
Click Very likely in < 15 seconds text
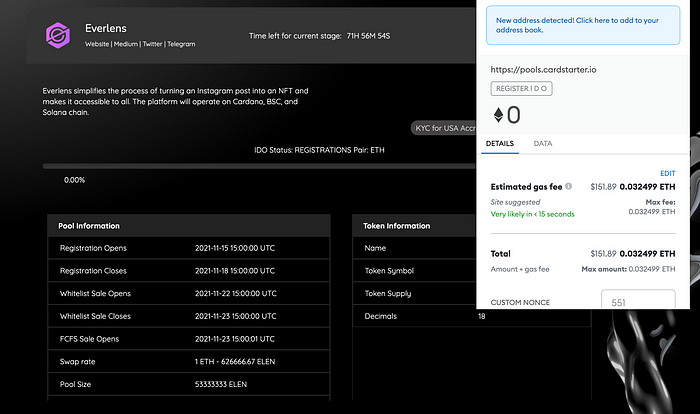tap(533, 214)
